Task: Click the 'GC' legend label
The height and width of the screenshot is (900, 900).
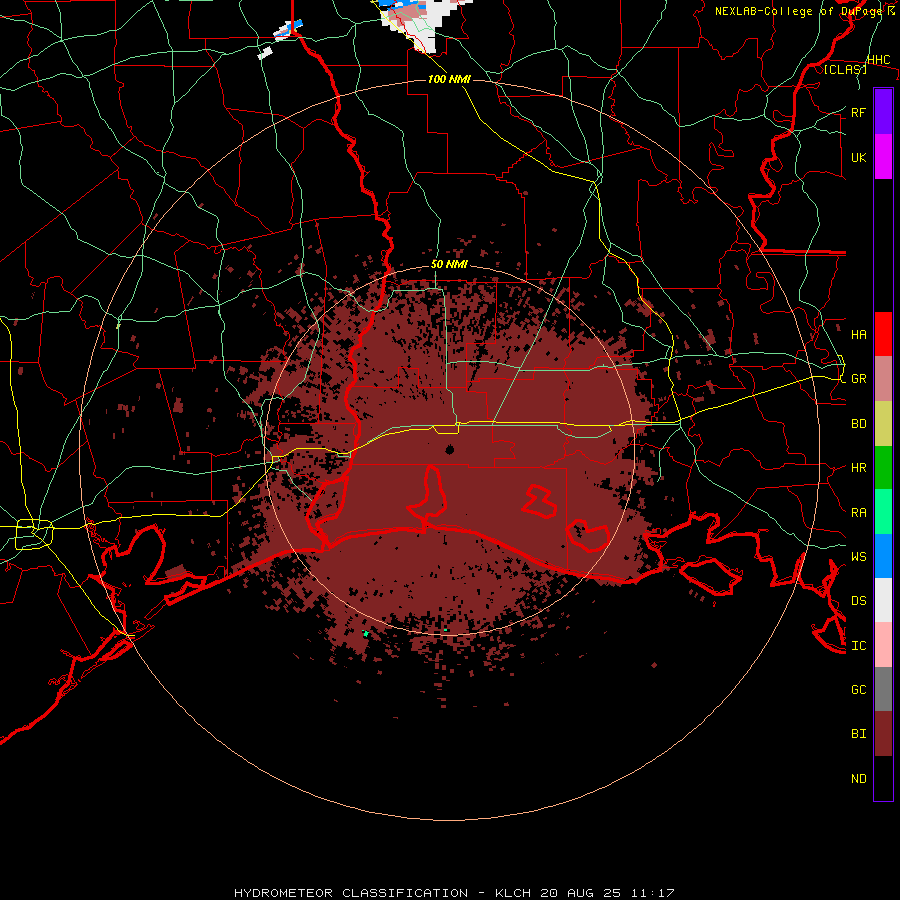Action: click(858, 690)
